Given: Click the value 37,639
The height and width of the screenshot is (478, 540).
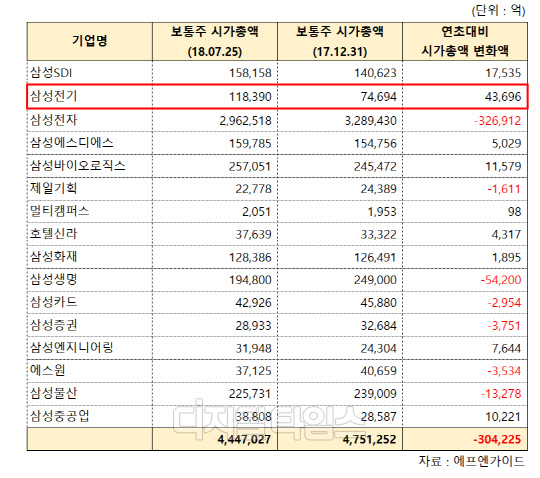Looking at the screenshot, I should pos(253,235).
